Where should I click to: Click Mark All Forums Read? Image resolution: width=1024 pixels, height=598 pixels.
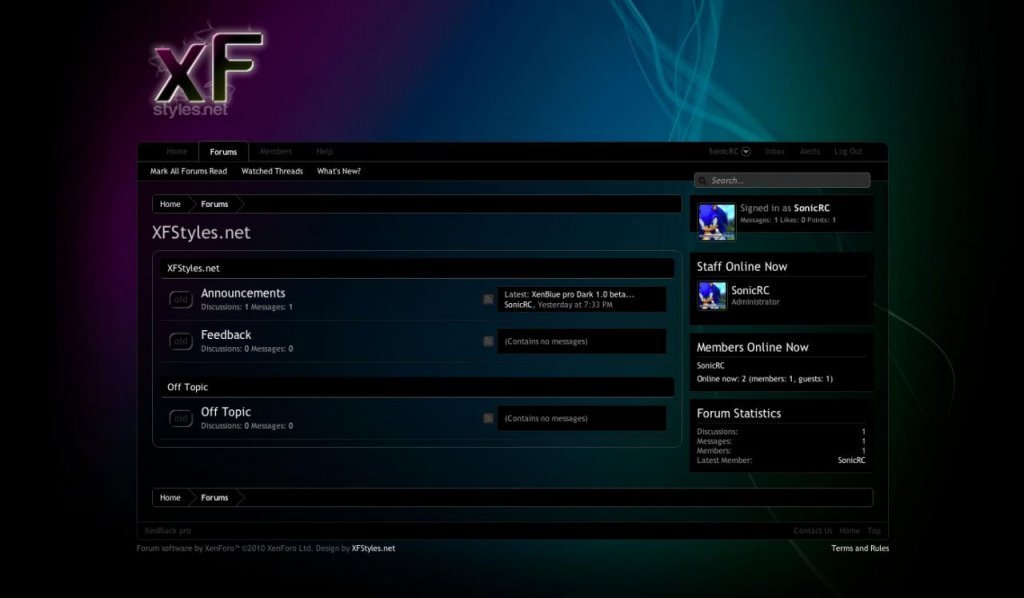[x=189, y=171]
